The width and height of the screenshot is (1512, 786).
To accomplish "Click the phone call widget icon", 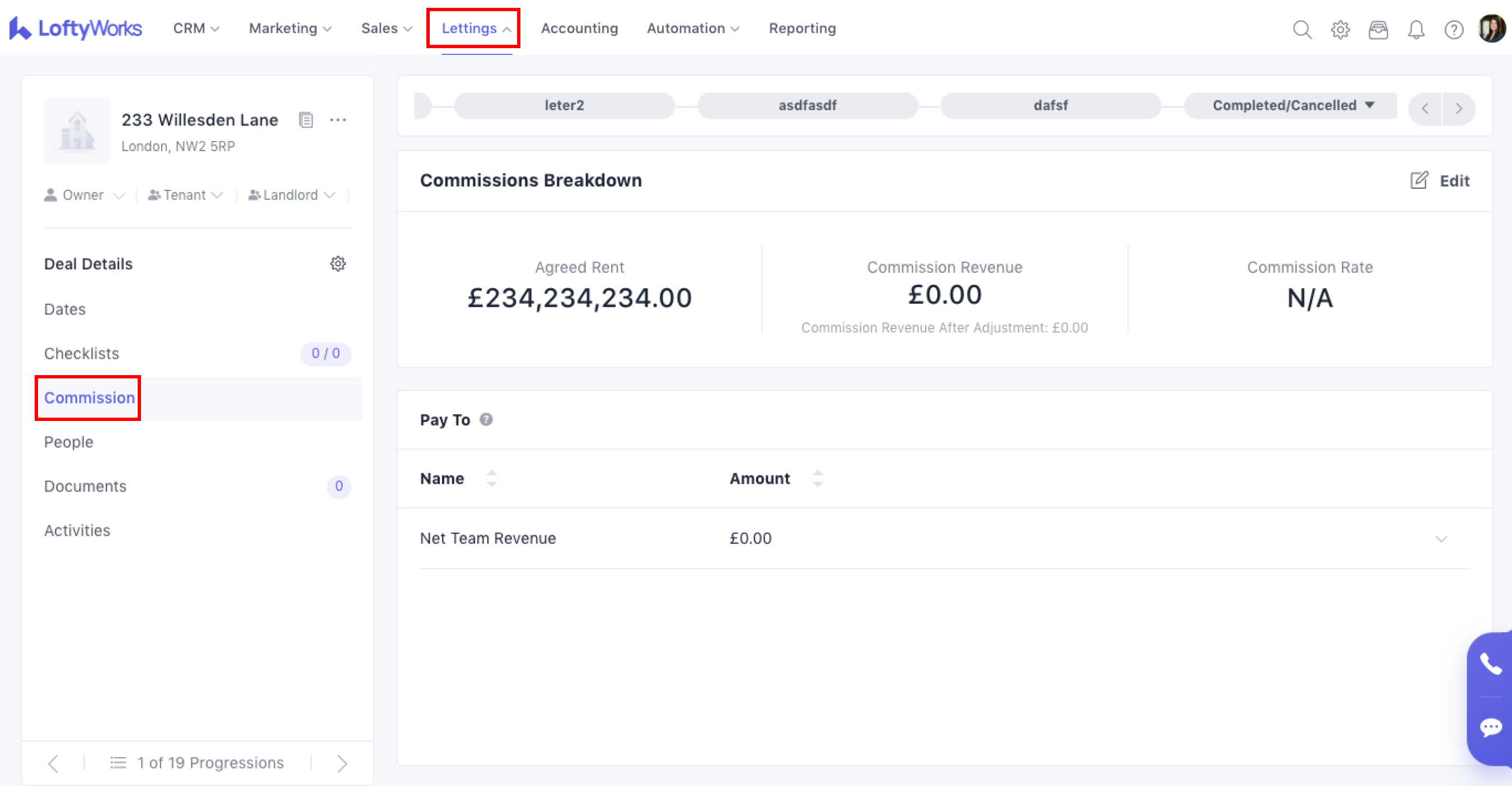I will (x=1490, y=664).
